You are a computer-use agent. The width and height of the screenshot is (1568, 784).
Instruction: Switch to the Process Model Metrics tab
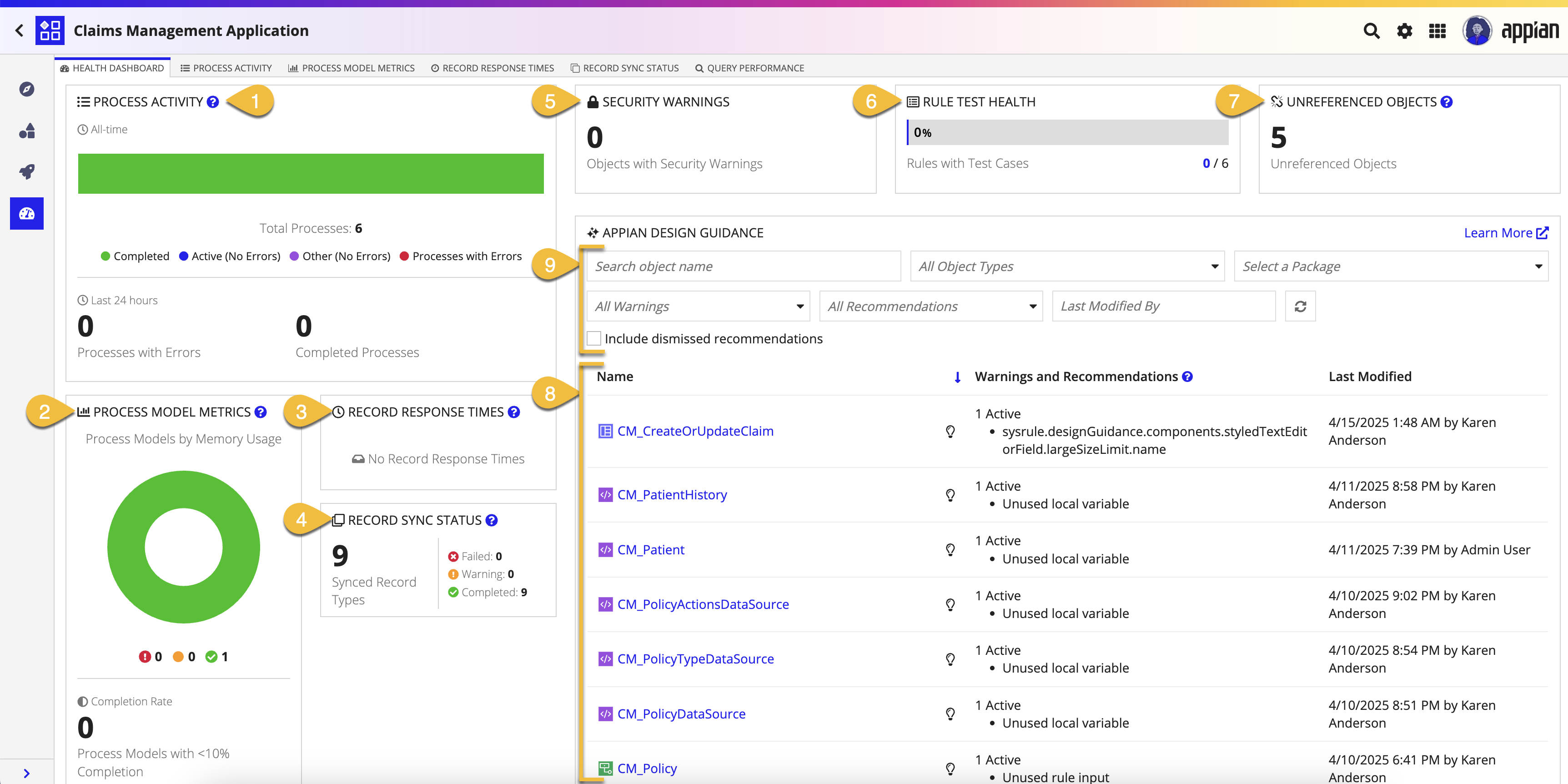pos(351,68)
